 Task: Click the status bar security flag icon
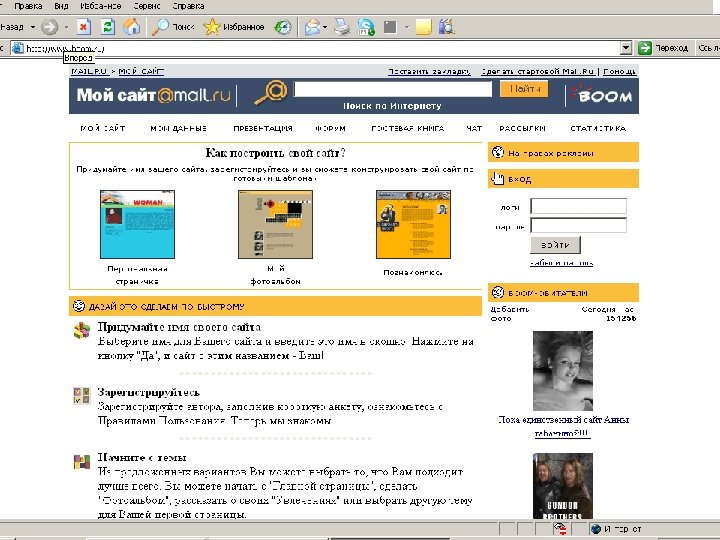(x=560, y=529)
